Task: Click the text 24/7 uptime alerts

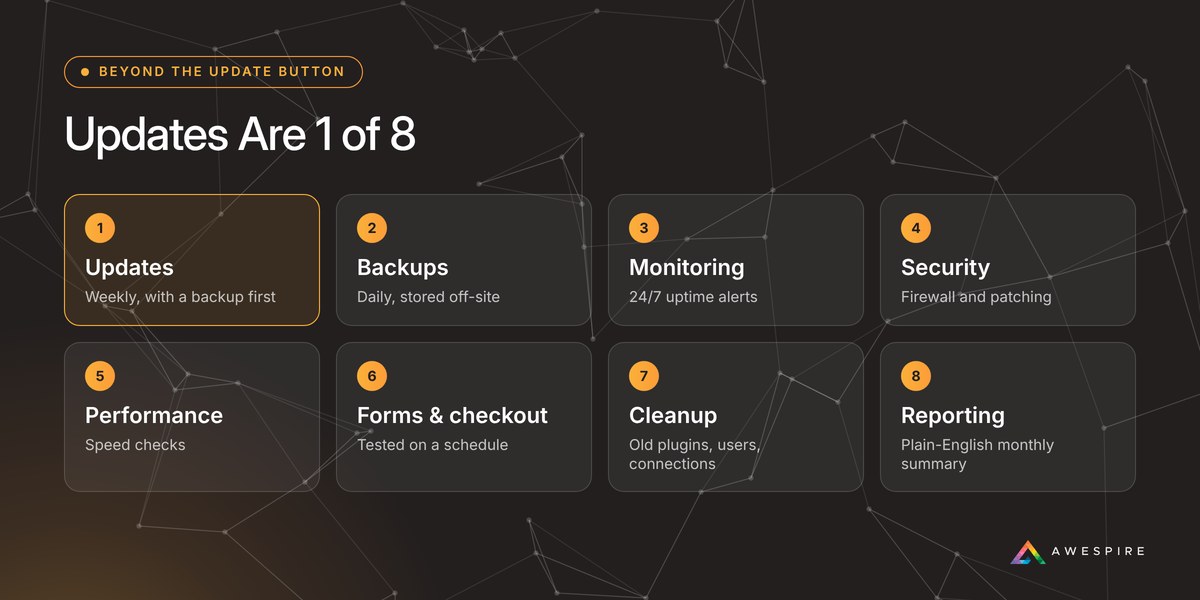Action: 693,297
